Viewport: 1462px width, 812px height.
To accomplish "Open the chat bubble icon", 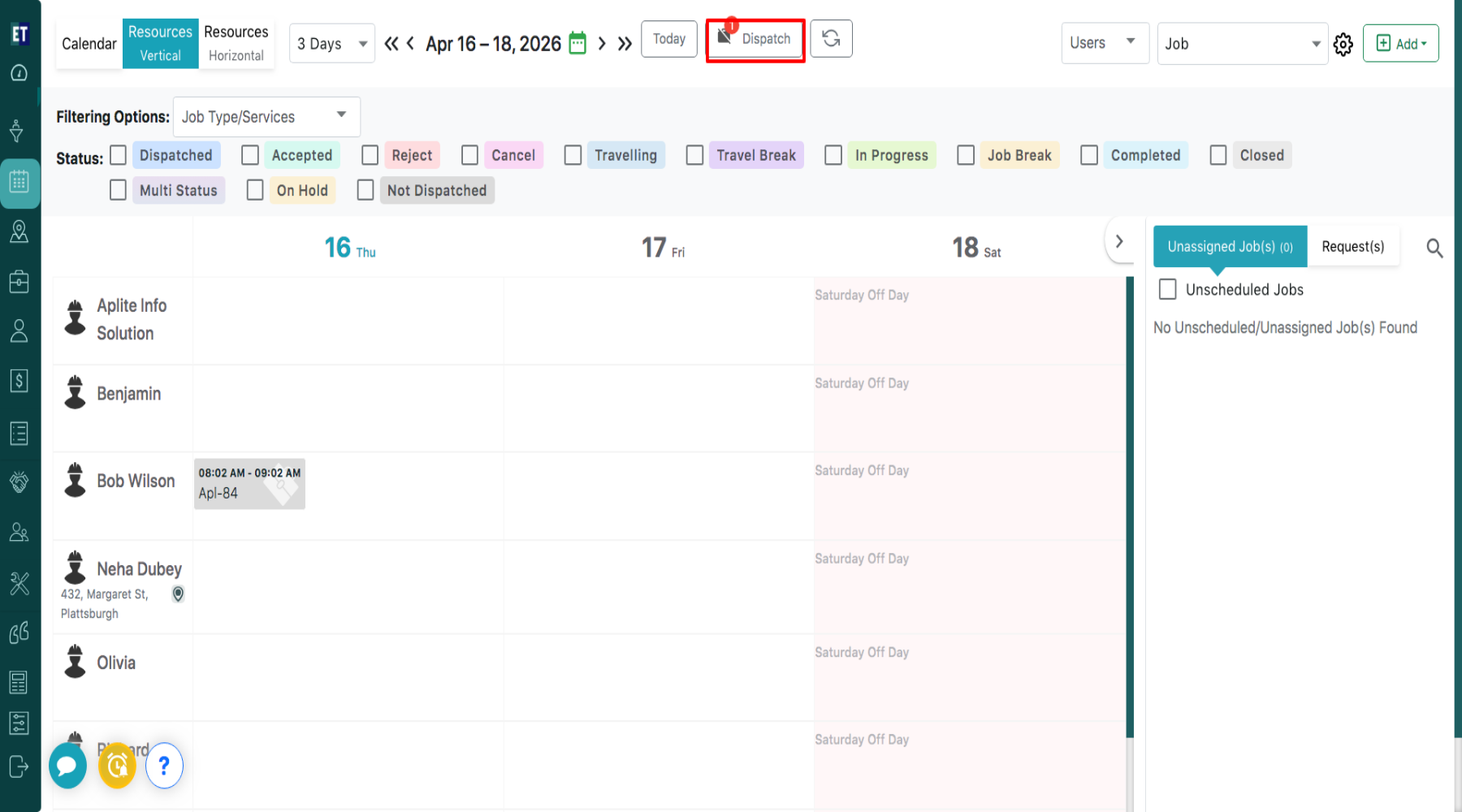I will tap(67, 766).
